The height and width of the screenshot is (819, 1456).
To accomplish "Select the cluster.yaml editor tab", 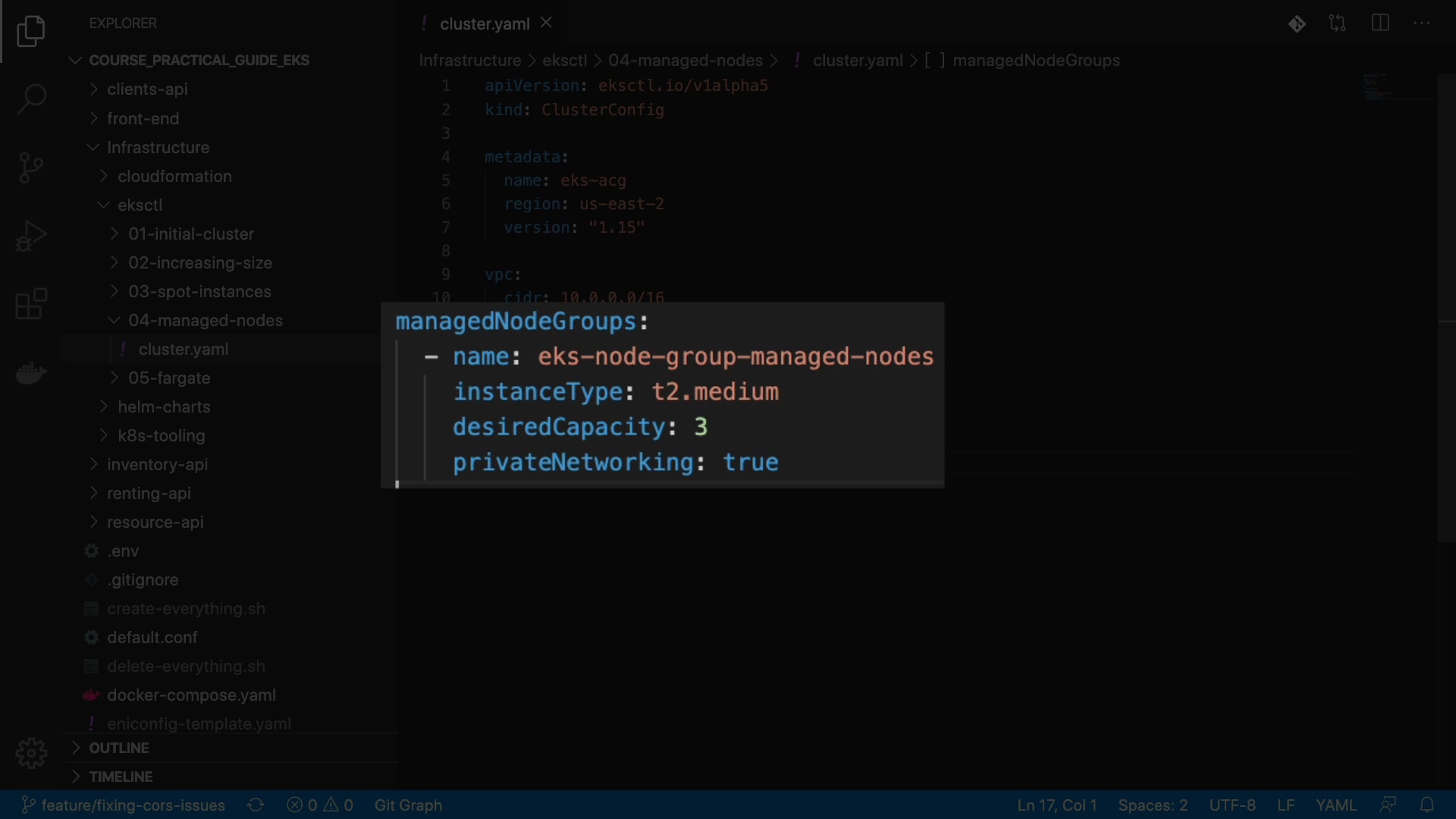I will (x=484, y=24).
